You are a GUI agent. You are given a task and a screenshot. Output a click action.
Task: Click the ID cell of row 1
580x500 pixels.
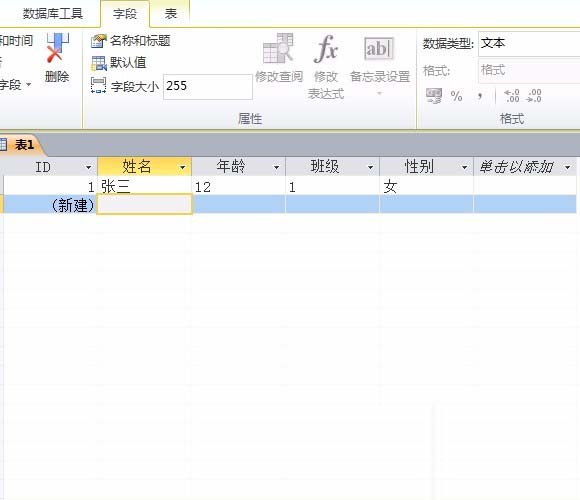pos(50,186)
